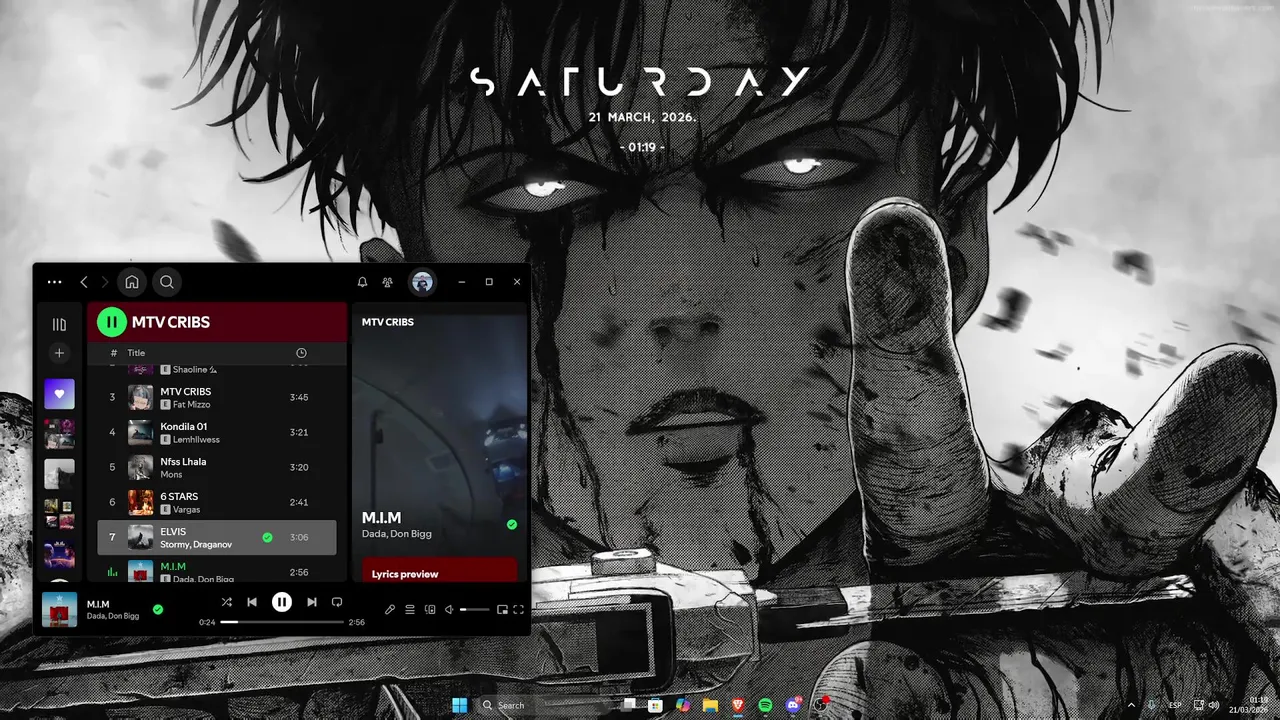1280x720 pixels.
Task: Pause playback in the player bar
Action: point(282,602)
